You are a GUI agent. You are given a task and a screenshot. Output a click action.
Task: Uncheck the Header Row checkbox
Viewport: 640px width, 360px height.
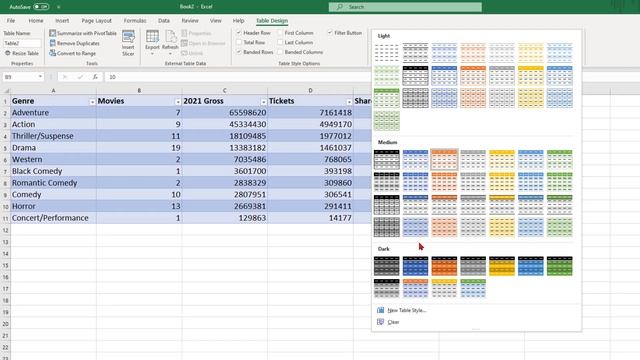point(239,33)
